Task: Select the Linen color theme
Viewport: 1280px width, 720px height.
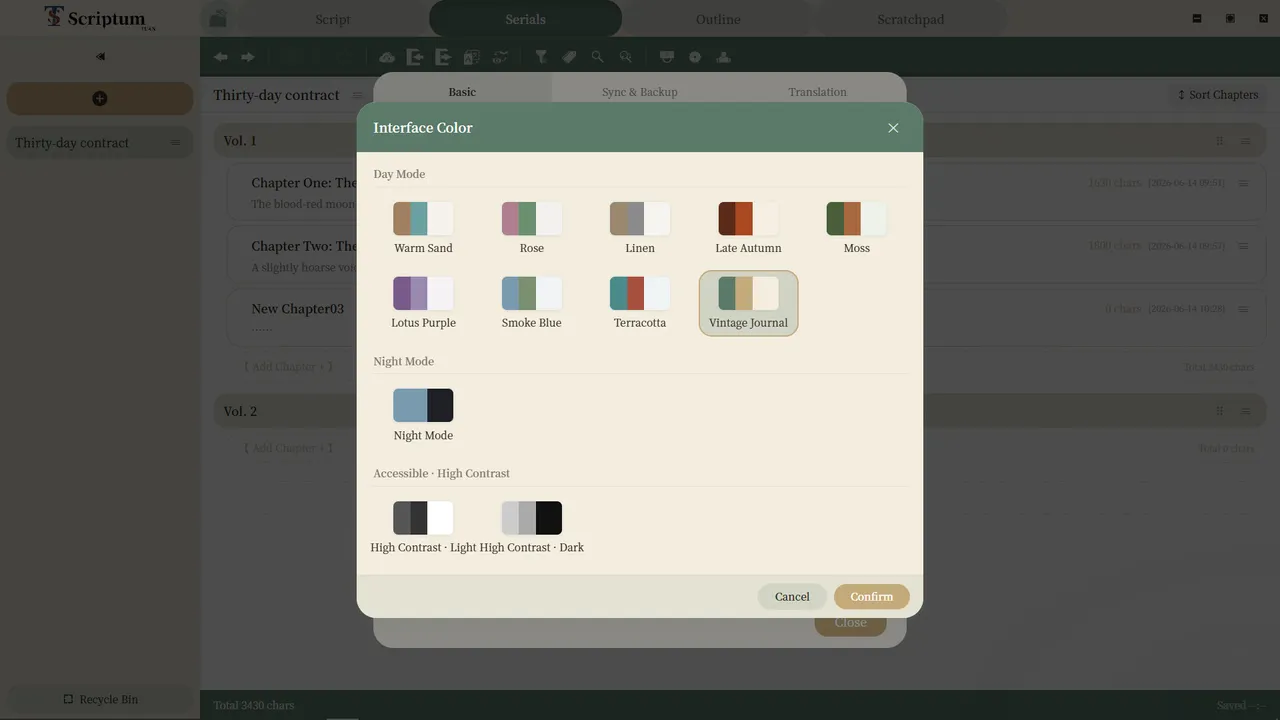Action: click(640, 228)
